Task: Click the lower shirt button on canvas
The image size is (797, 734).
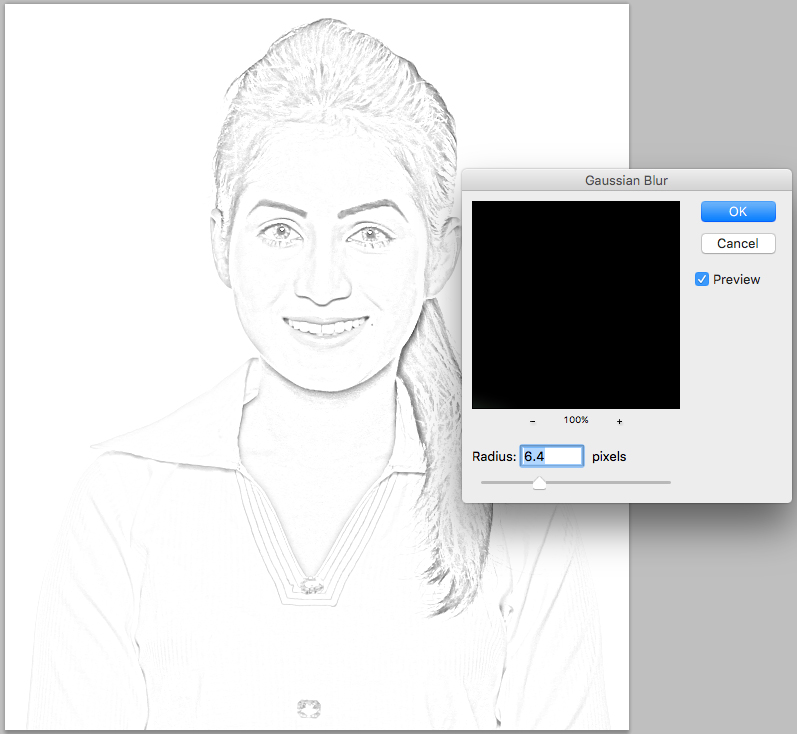Action: tap(308, 708)
